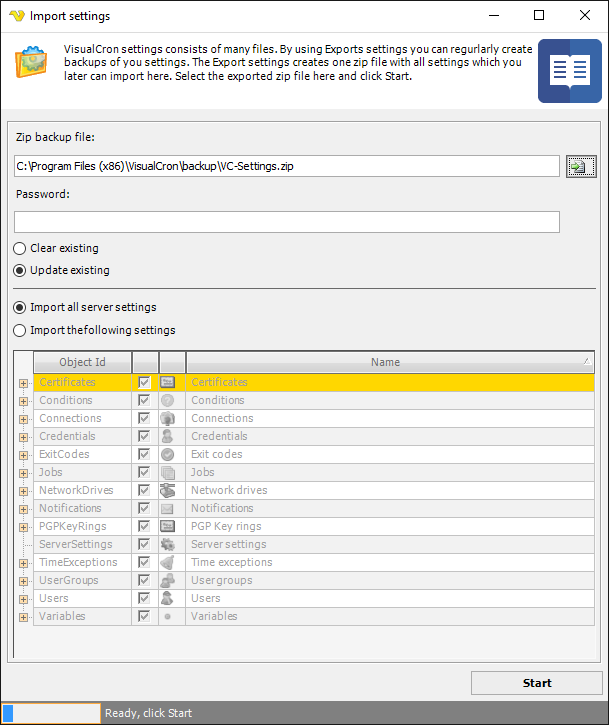Click the browse zip file icon button

(x=581, y=166)
